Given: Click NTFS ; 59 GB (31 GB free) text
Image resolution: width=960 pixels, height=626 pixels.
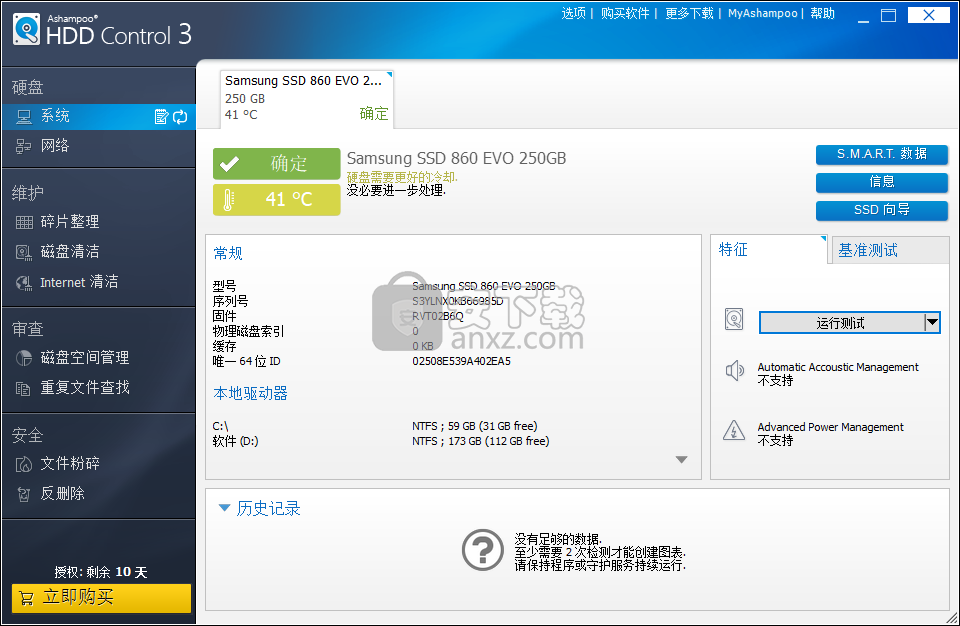Looking at the screenshot, I should click(474, 426).
